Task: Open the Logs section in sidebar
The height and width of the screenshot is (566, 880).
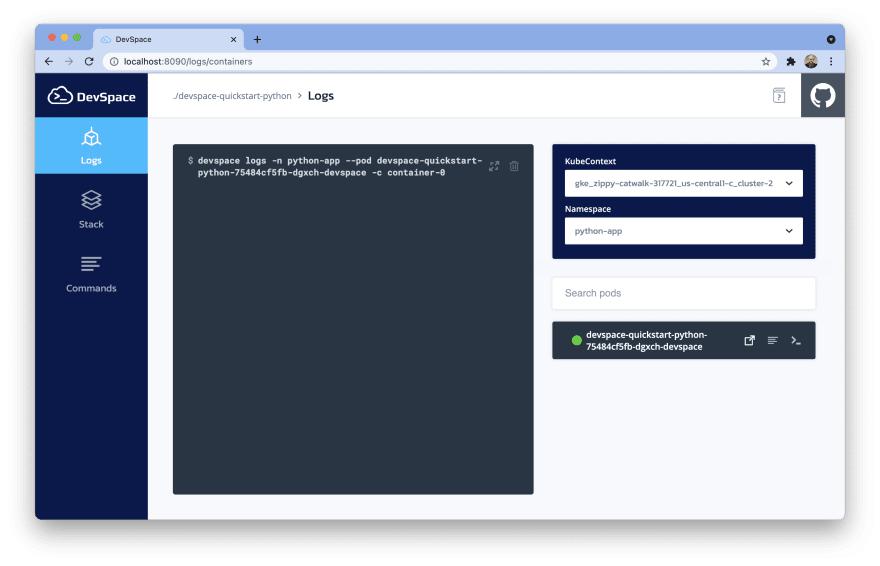Action: 91,146
